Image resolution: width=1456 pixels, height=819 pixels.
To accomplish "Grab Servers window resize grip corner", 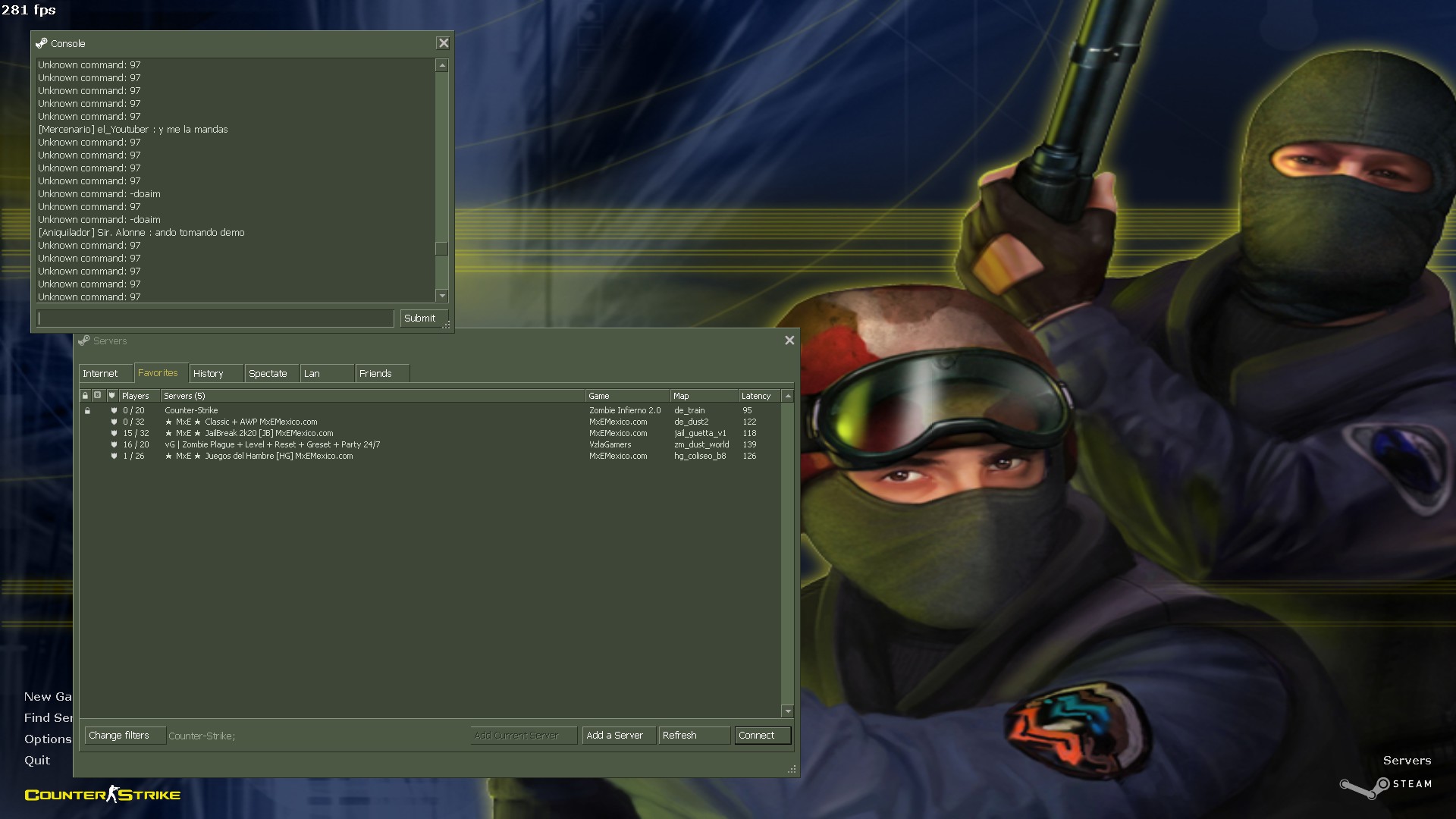I will click(x=792, y=769).
